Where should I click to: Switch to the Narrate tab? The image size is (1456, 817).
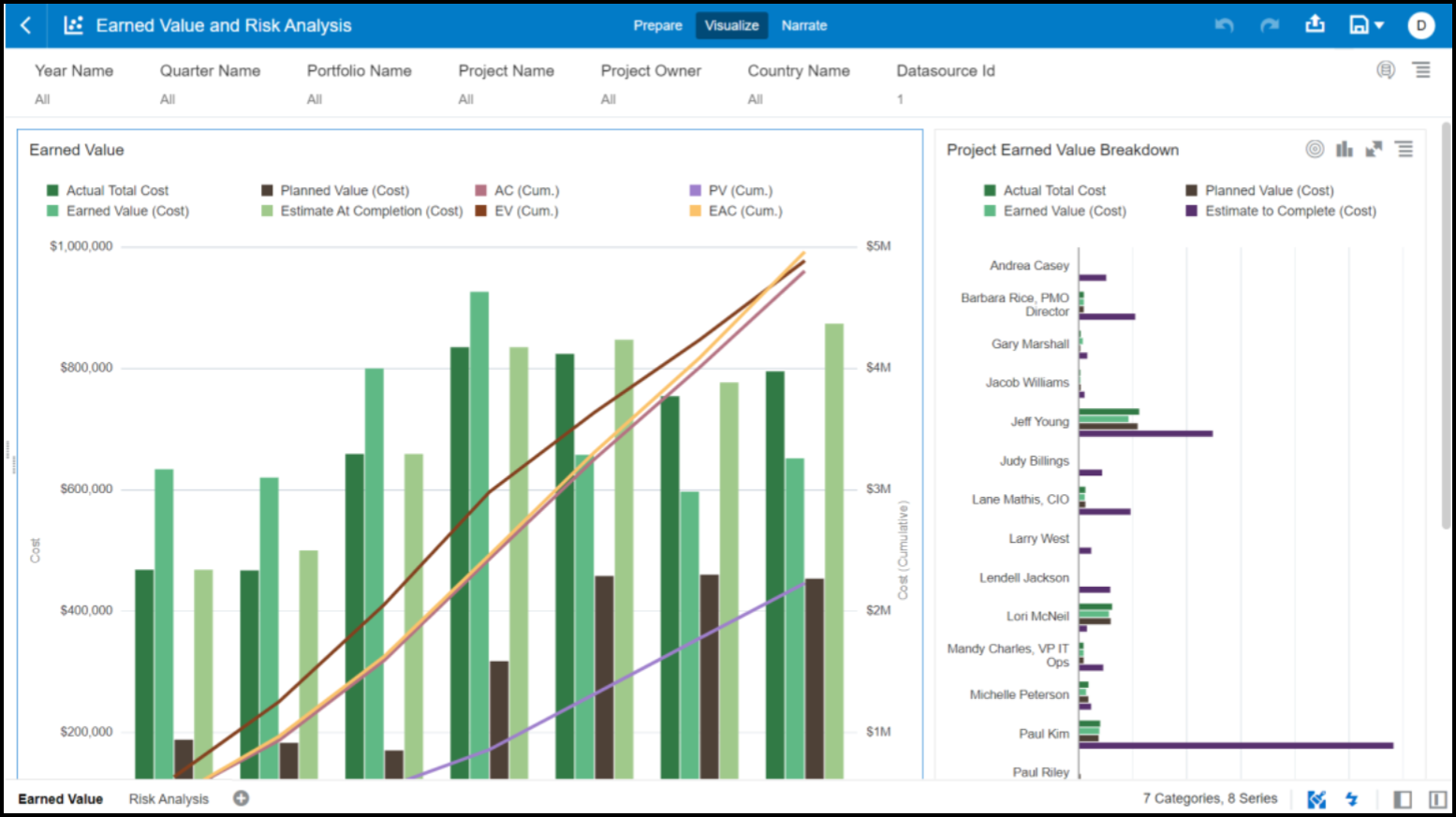(804, 25)
